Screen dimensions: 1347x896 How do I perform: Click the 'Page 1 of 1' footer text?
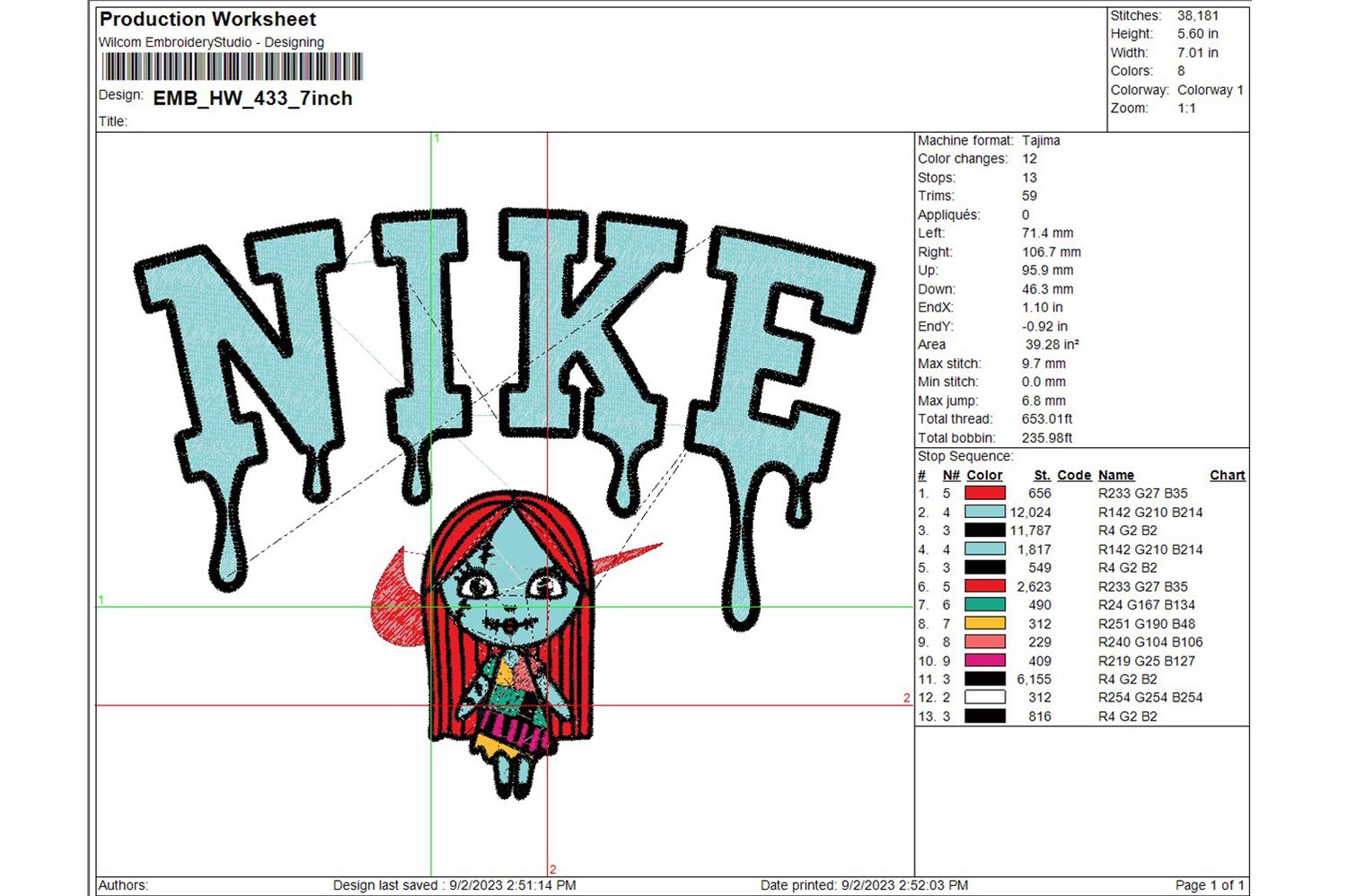click(x=1210, y=885)
